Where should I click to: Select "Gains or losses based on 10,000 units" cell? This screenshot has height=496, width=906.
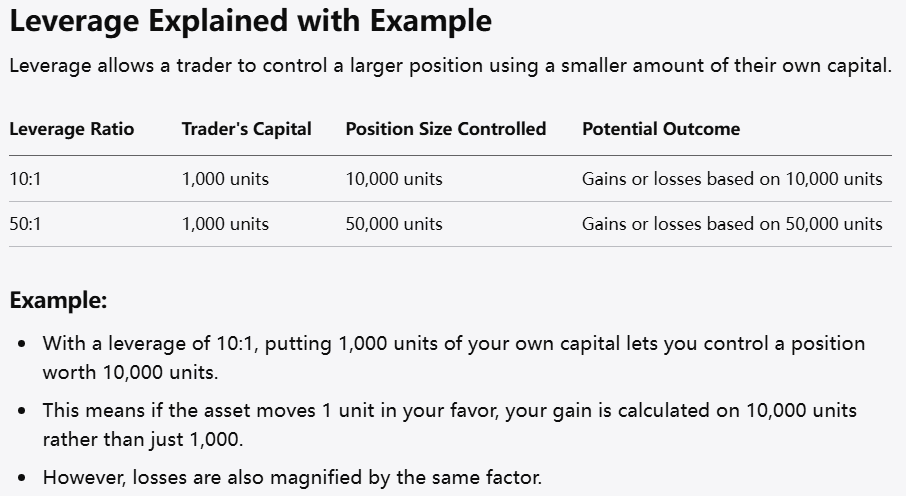(x=732, y=179)
